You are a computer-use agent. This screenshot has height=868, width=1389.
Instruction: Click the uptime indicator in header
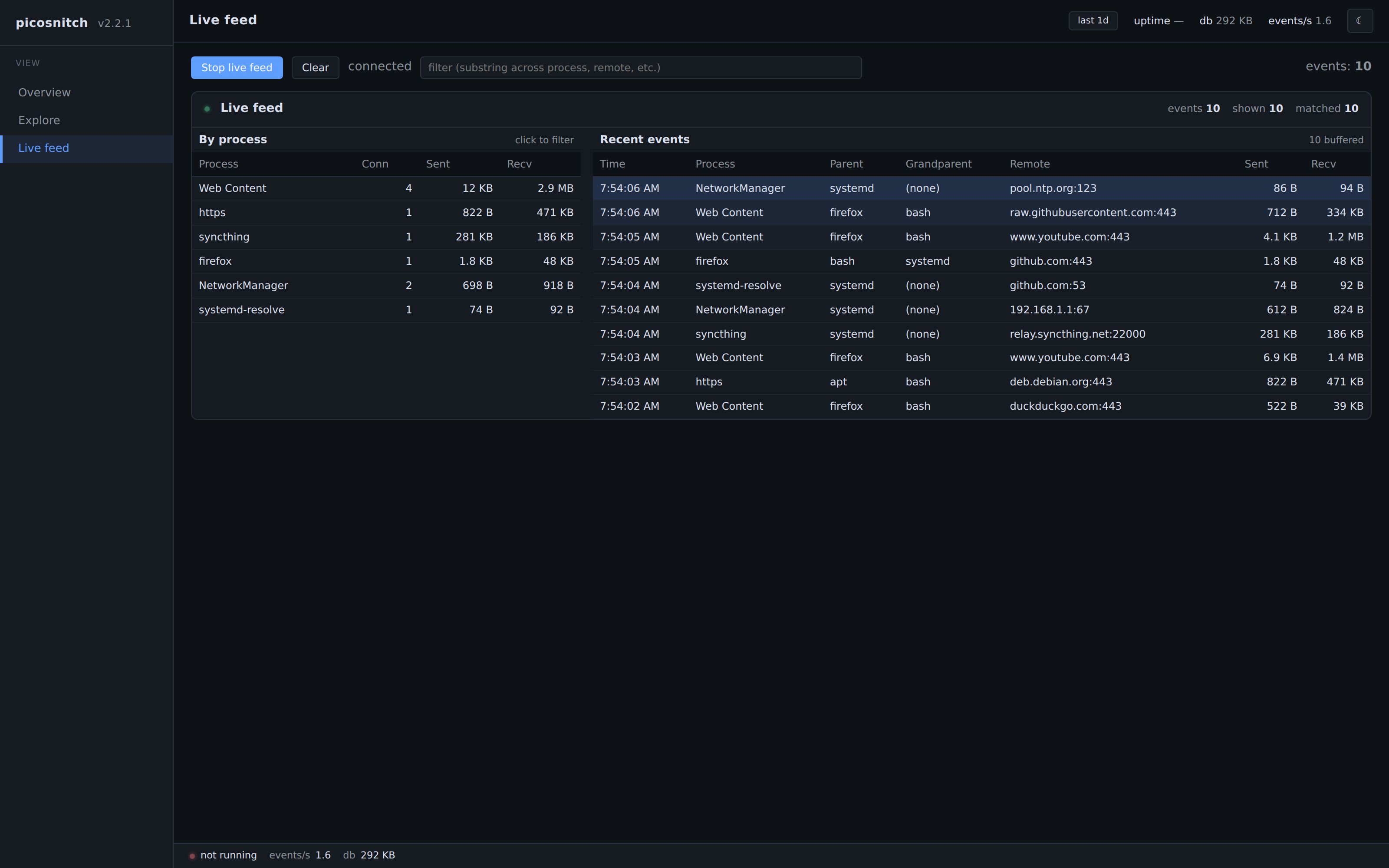[1158, 21]
